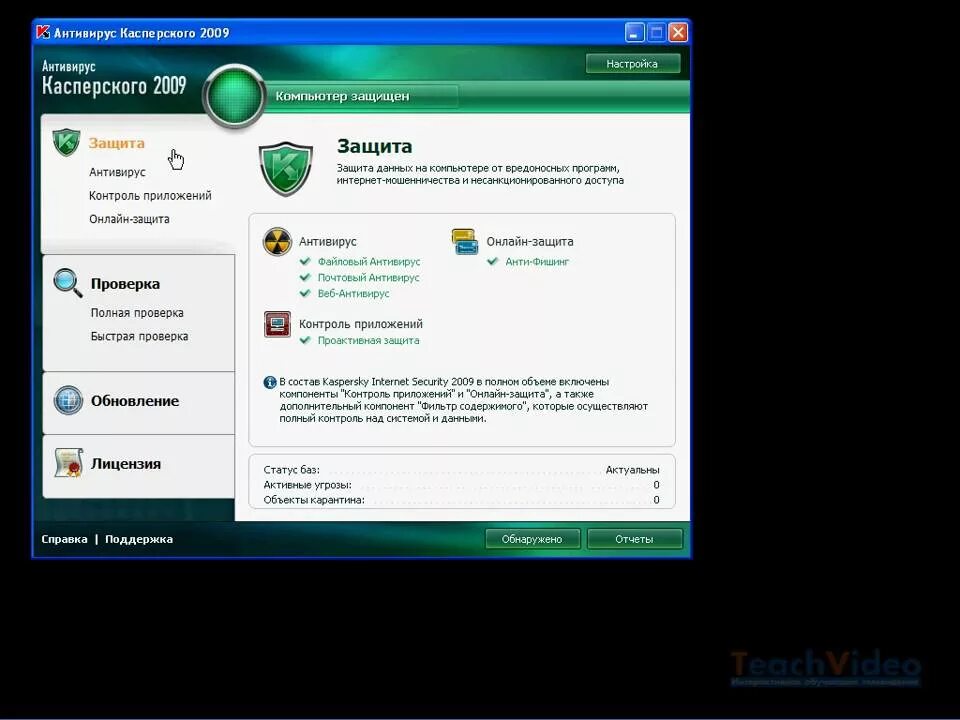The image size is (960, 720).
Task: Click the globe icon next to Обновление
Action: 68,400
